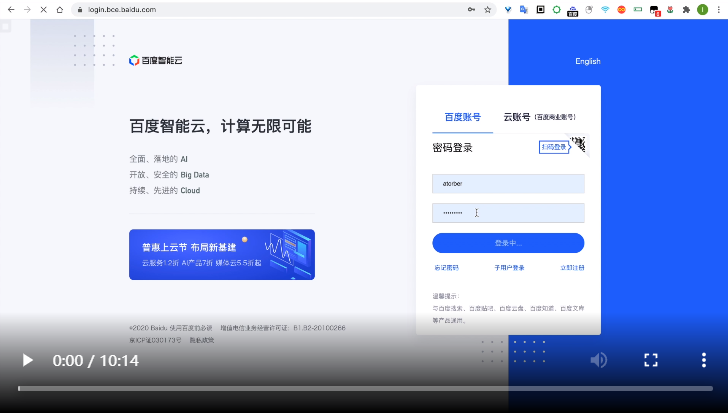Open the 普惠上云节 promotional banner
The width and height of the screenshot is (728, 414).
[222, 254]
